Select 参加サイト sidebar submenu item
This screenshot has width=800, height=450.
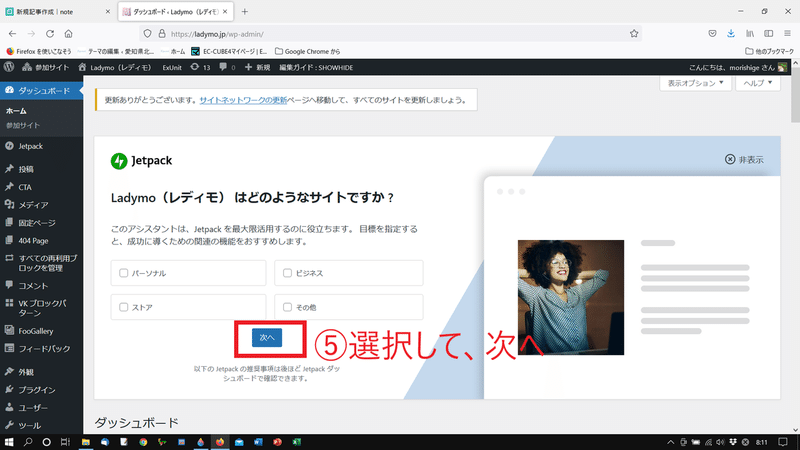tap(23, 126)
